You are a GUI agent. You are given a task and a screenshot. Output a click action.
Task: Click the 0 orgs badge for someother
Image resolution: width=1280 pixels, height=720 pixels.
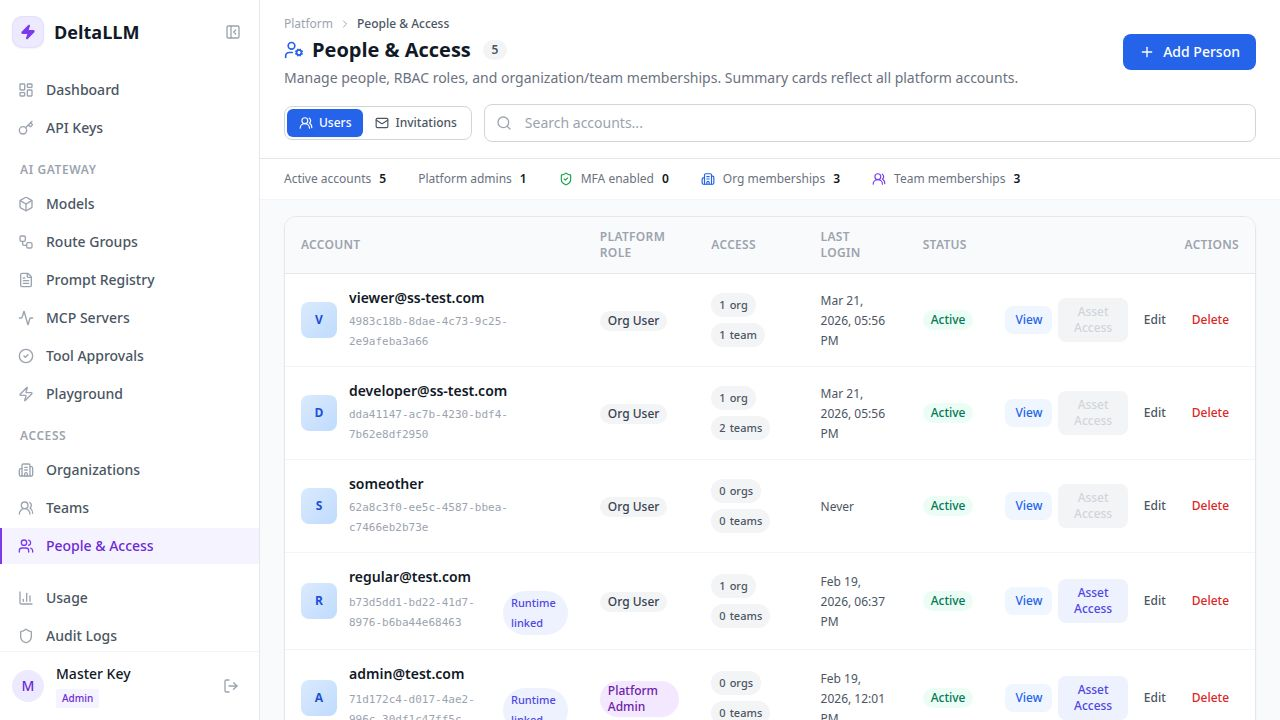pos(736,491)
